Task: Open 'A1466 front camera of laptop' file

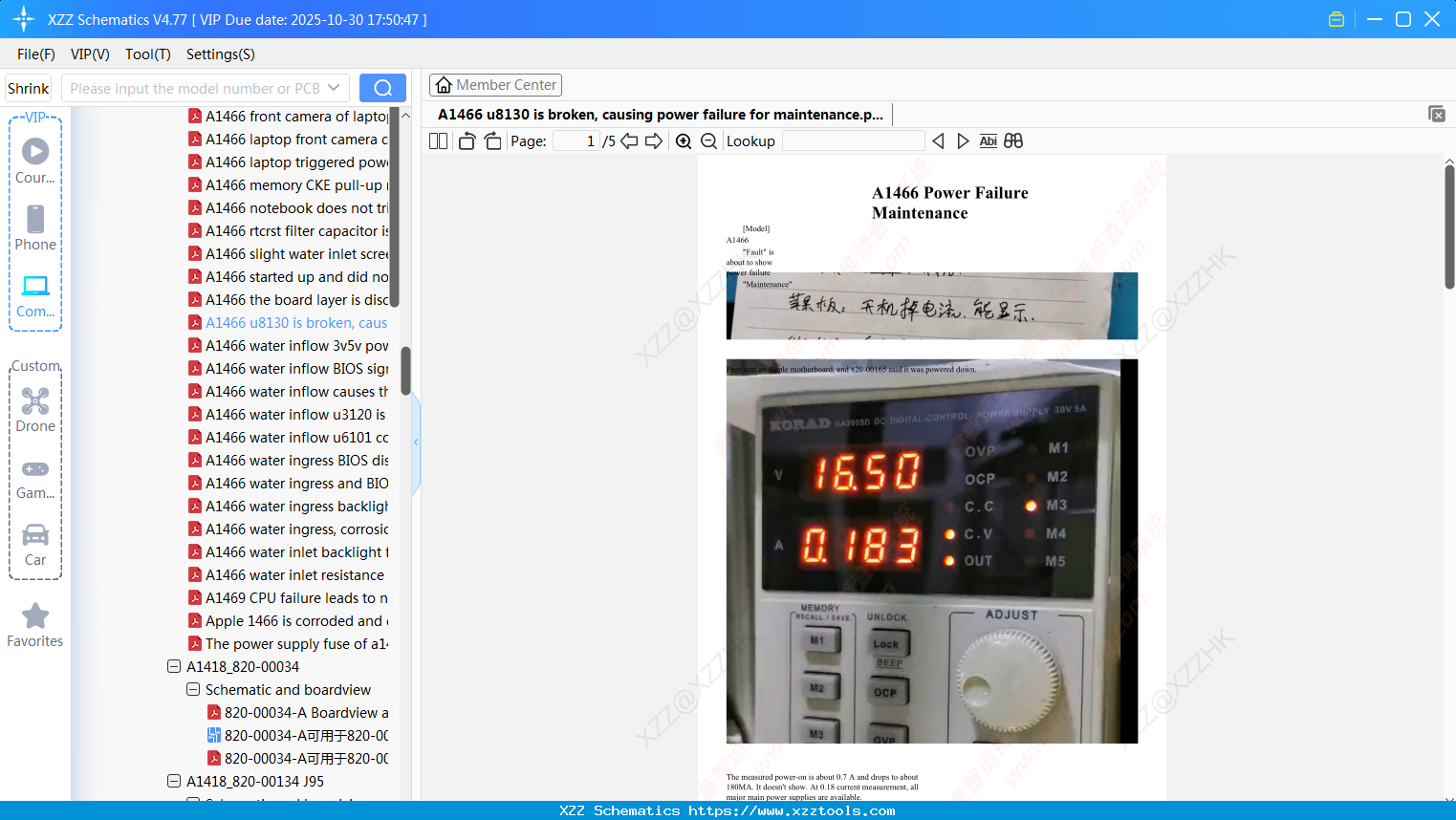Action: point(288,116)
